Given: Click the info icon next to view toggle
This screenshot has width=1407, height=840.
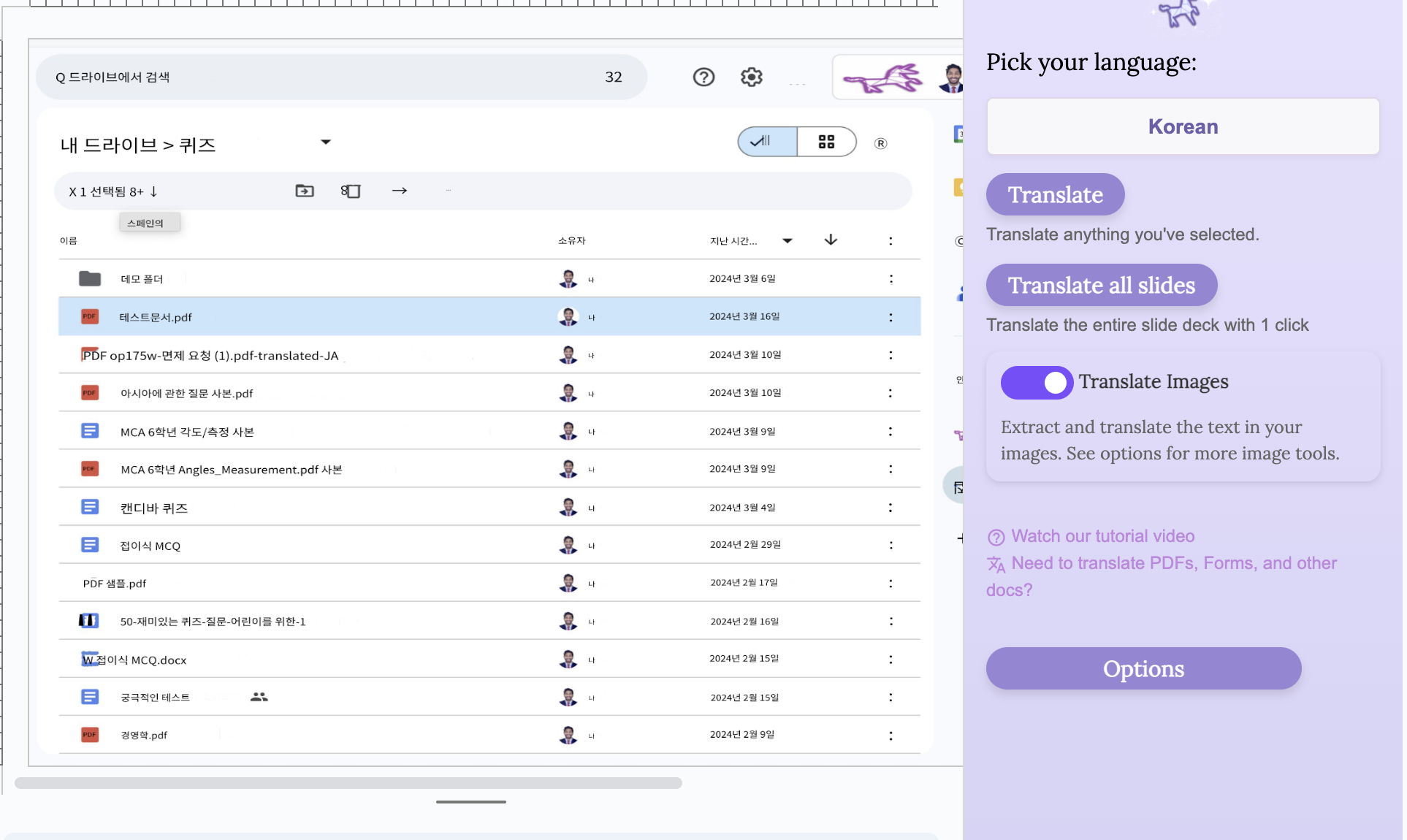Looking at the screenshot, I should pyautogui.click(x=880, y=143).
